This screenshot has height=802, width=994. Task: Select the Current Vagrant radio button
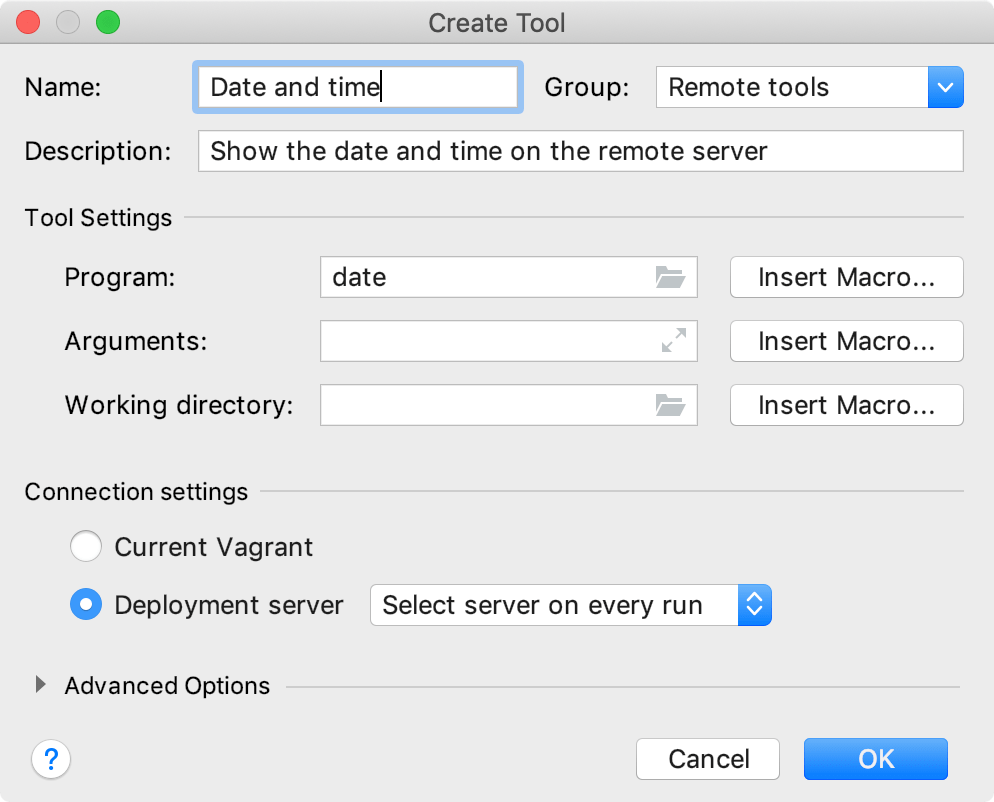(86, 547)
